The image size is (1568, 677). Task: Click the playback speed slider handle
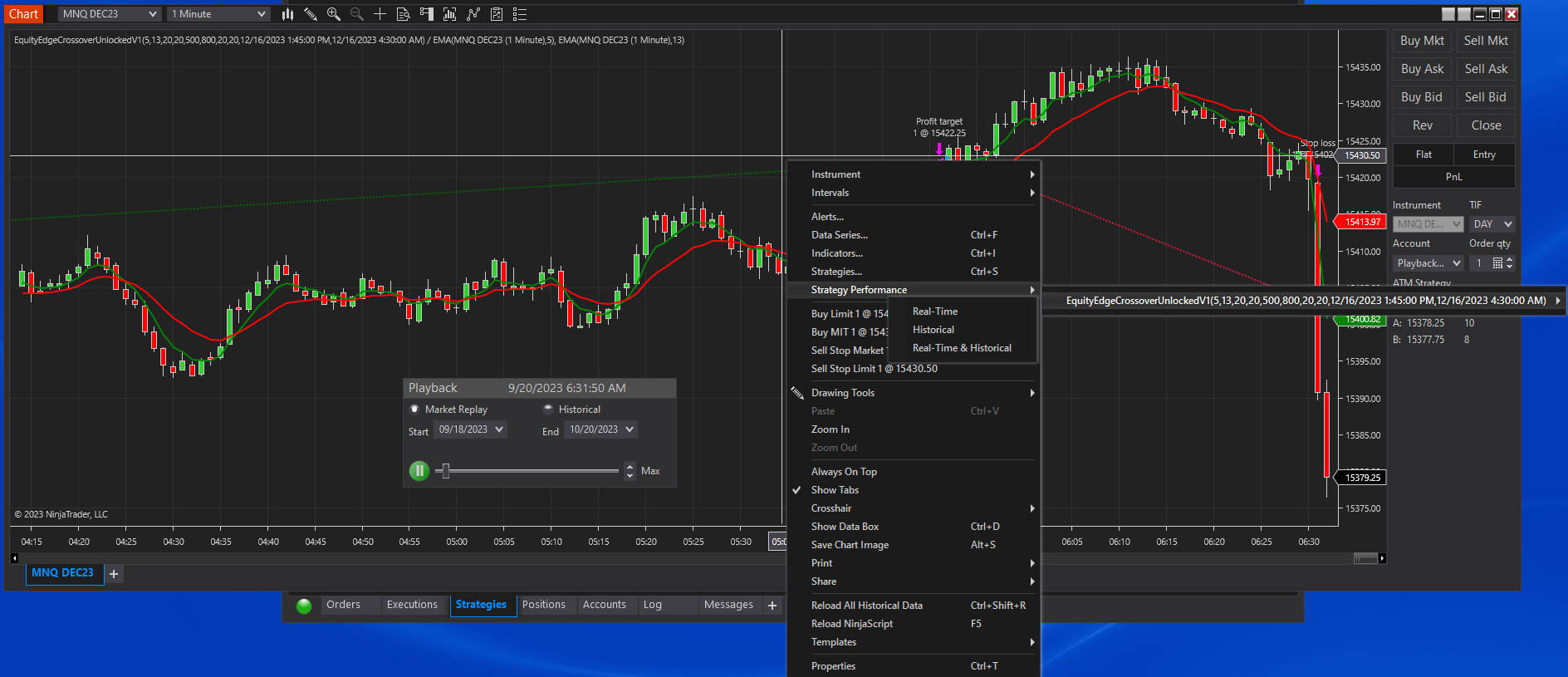(446, 471)
